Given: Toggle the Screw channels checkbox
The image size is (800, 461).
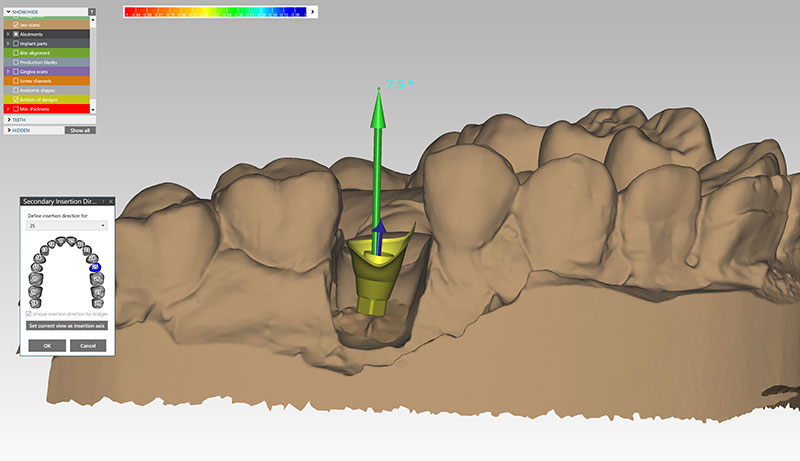Looking at the screenshot, I should pos(16,81).
